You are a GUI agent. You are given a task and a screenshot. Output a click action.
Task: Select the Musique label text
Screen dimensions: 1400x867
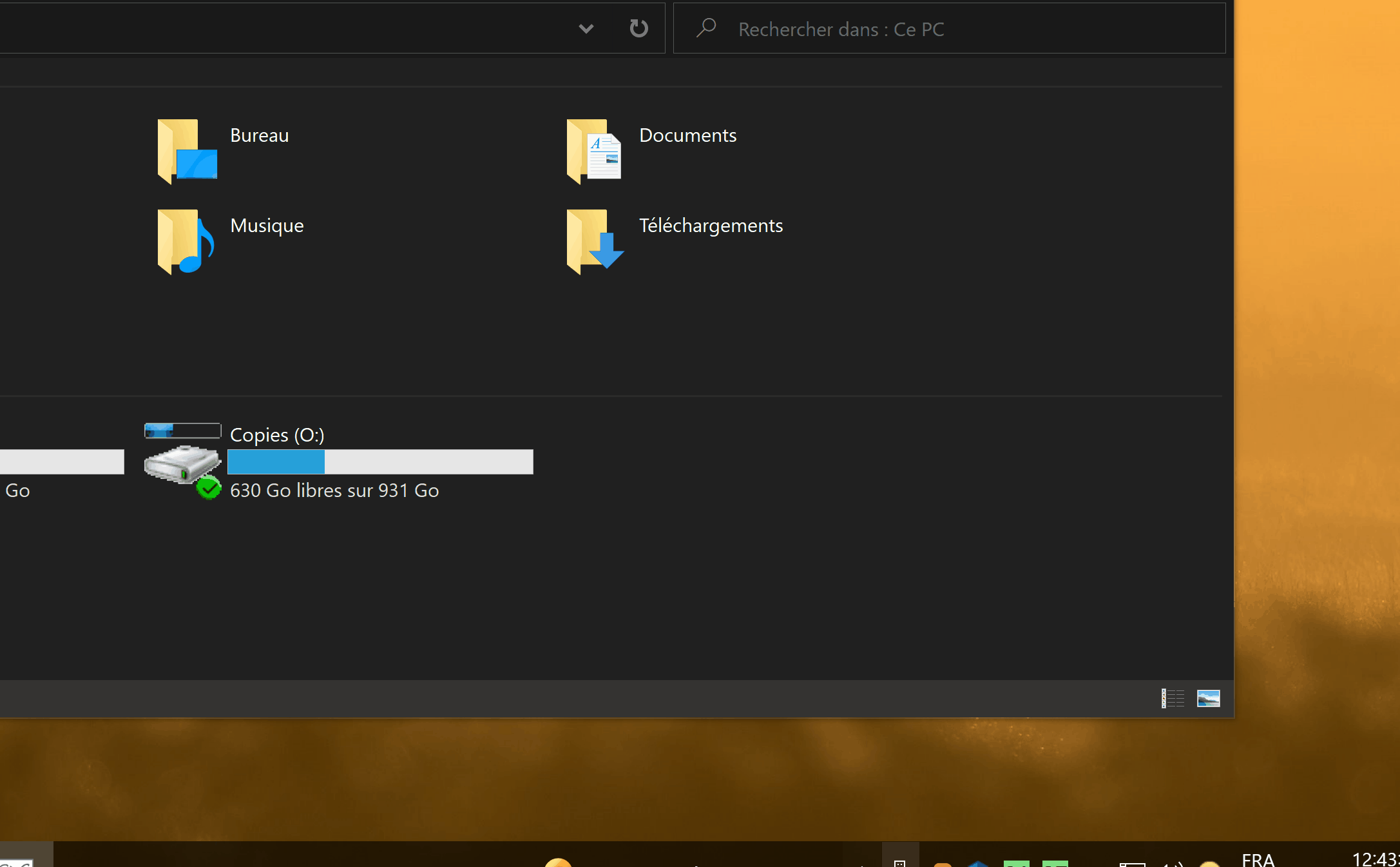[267, 226]
